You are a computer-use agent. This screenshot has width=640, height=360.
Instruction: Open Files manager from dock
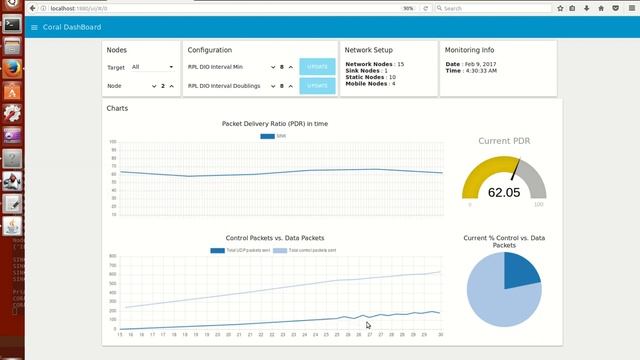click(x=12, y=46)
